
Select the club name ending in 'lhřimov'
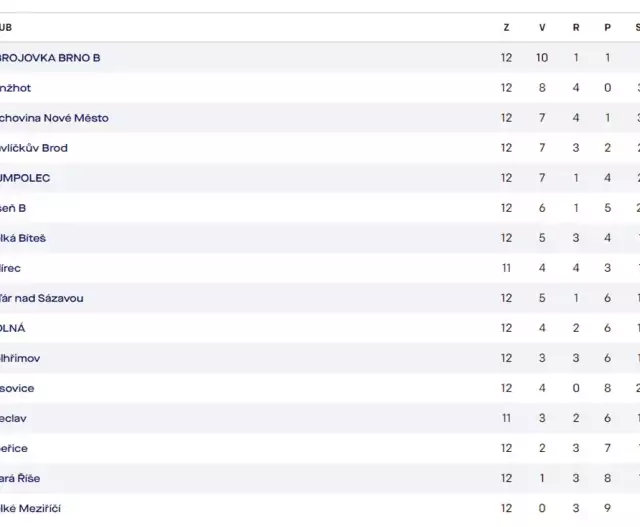[x=20, y=358]
